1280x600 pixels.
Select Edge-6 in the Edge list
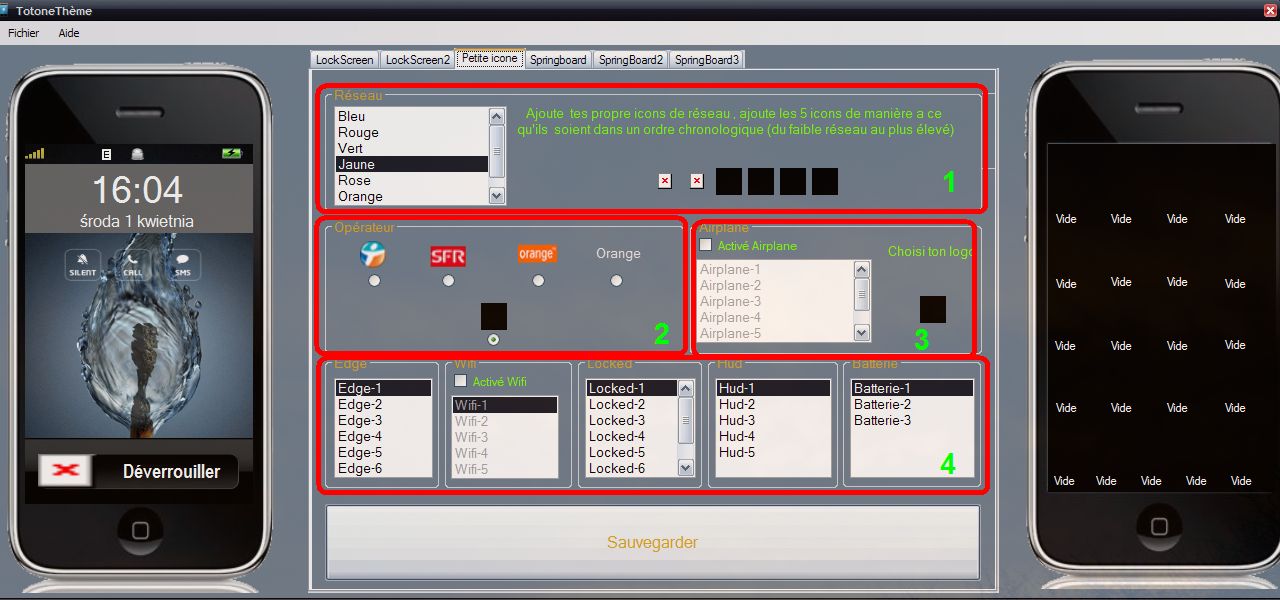click(x=383, y=468)
